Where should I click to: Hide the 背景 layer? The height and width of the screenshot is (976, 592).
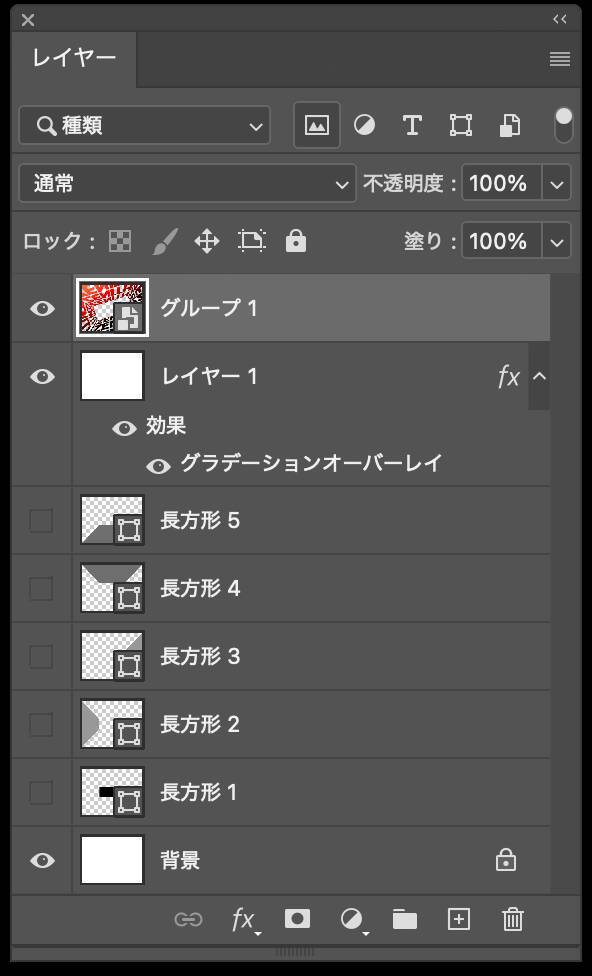coord(42,860)
